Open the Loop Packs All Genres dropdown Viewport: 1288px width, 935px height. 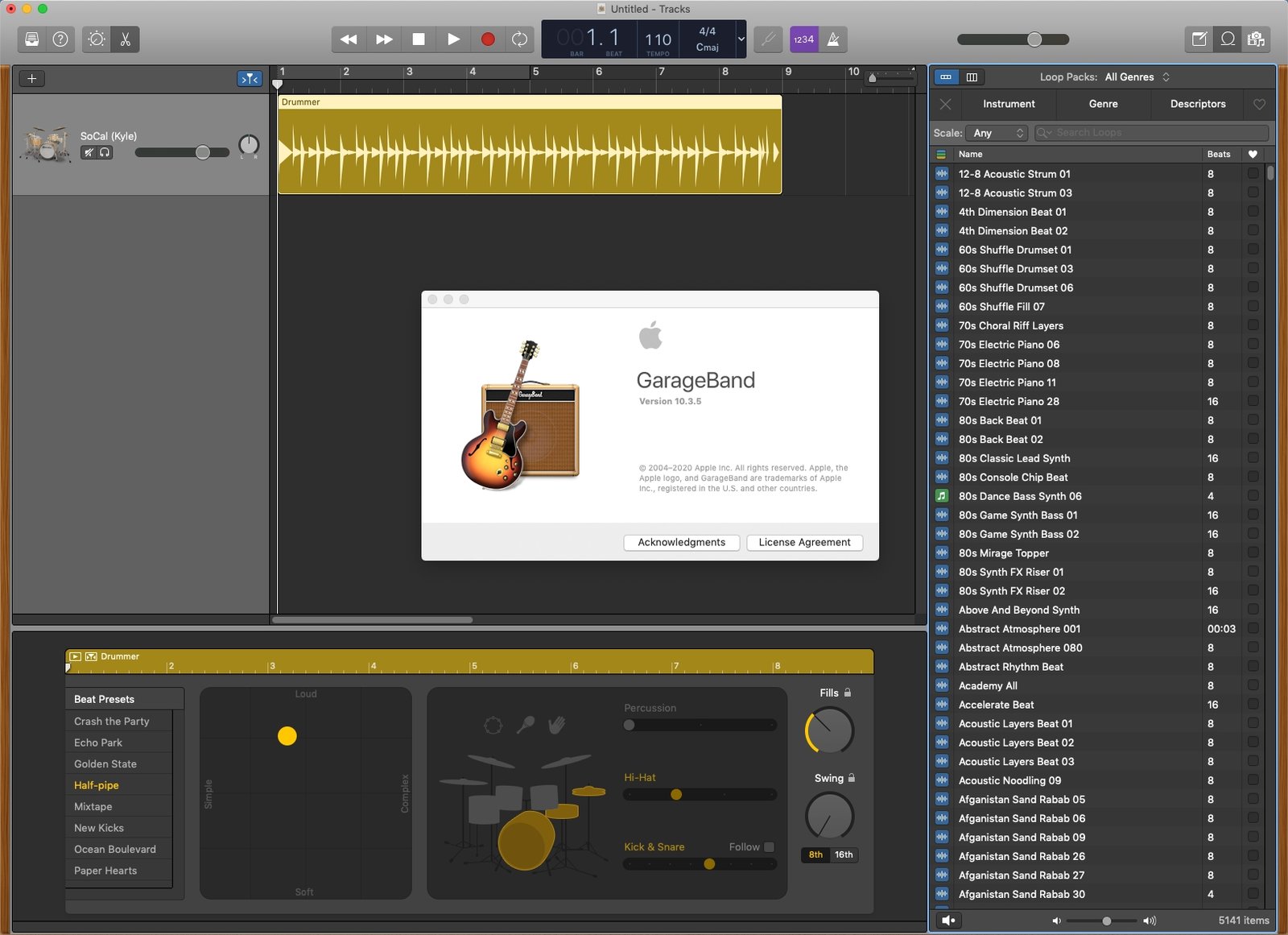1137,77
